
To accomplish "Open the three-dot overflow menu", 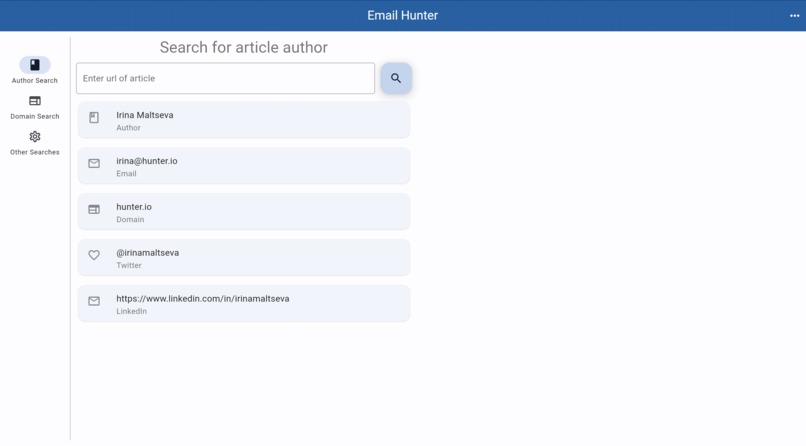I will [794, 15].
